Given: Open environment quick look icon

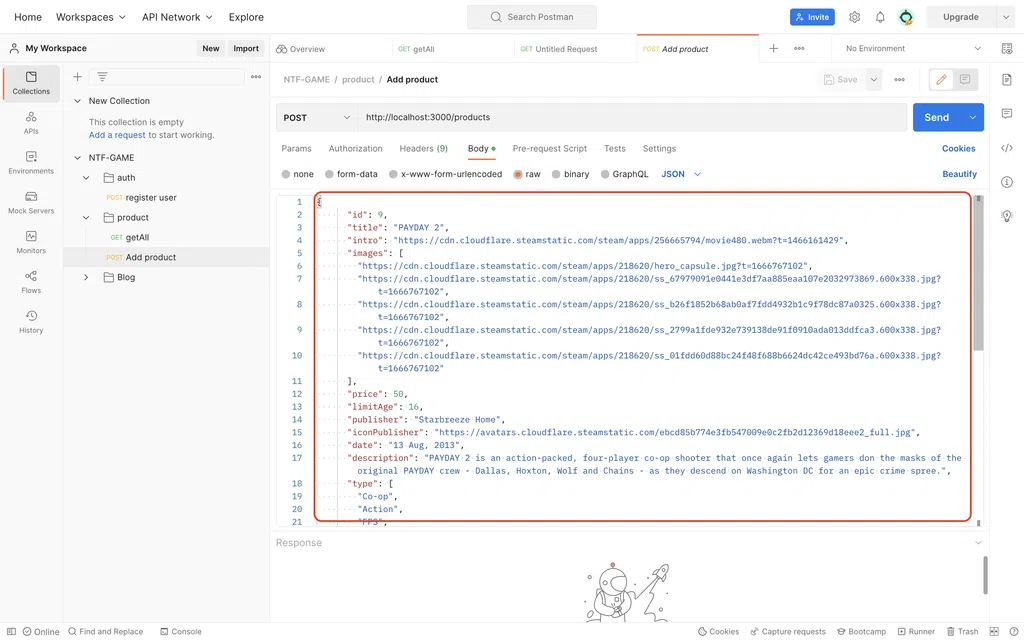Looking at the screenshot, I should pyautogui.click(x=1006, y=48).
